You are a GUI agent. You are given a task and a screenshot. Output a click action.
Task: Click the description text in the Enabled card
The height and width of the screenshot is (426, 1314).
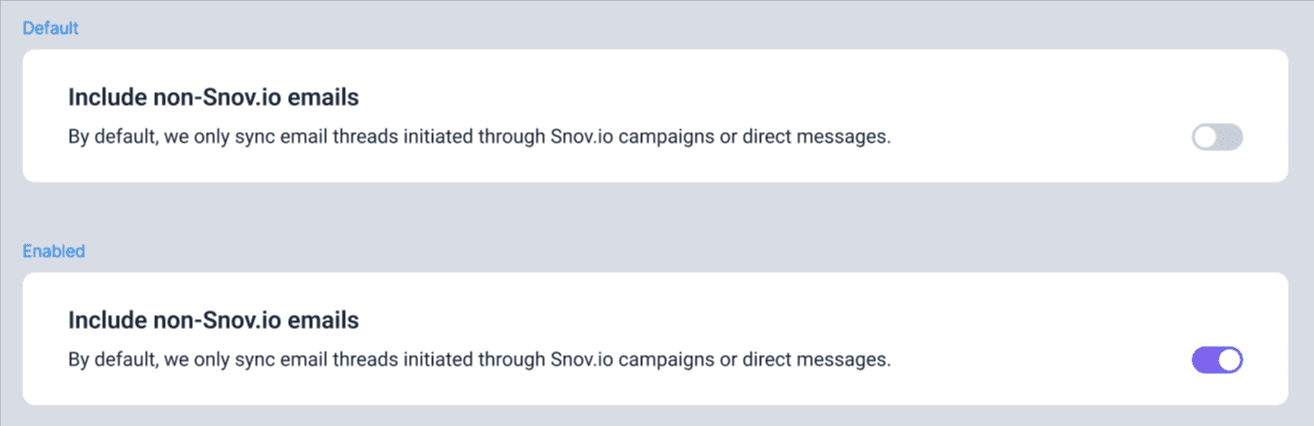[478, 359]
